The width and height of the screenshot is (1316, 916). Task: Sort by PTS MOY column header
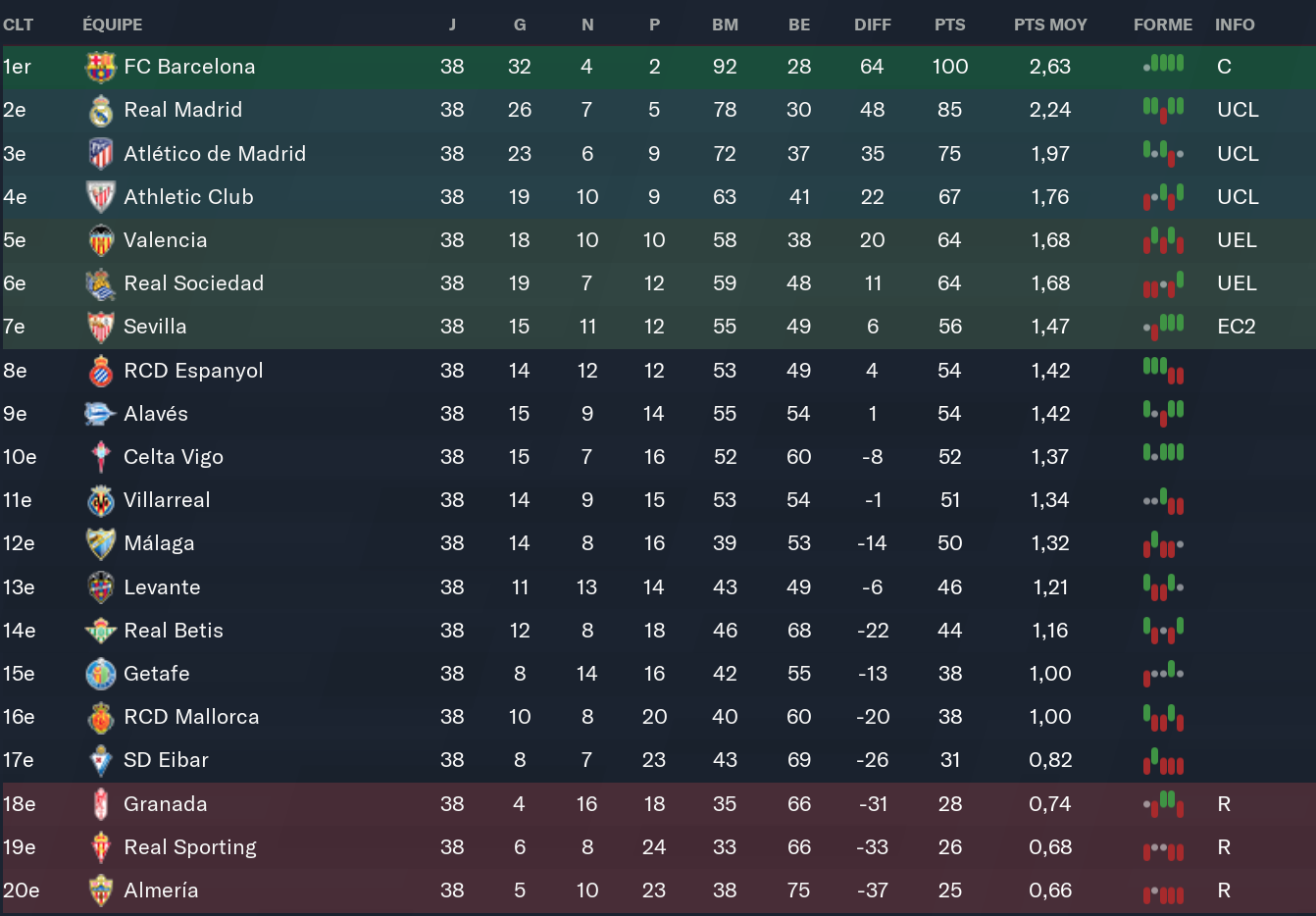1050,25
